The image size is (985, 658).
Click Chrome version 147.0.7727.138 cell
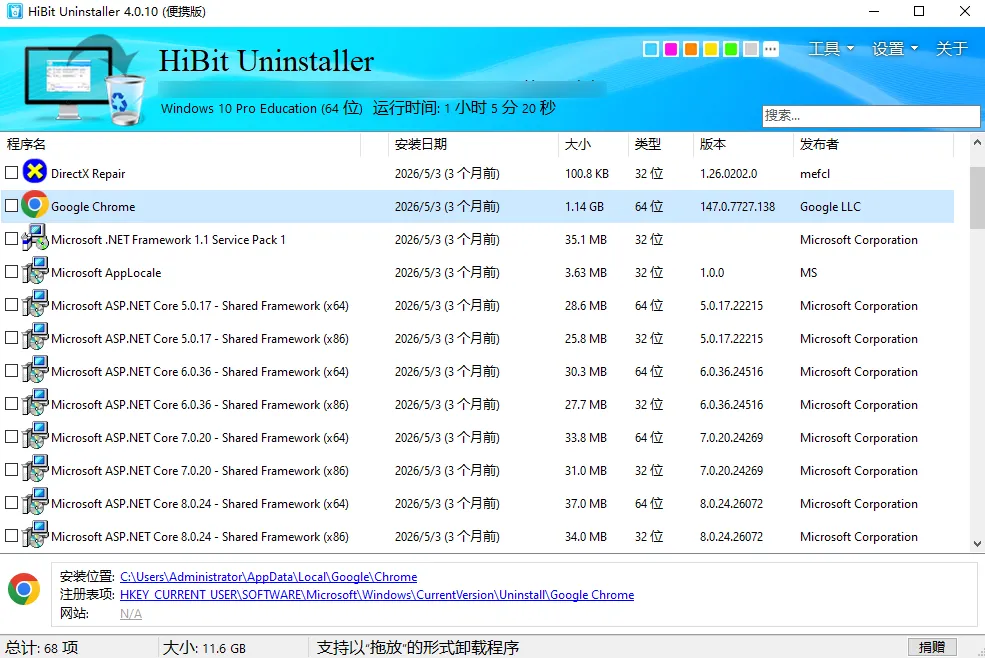click(737, 207)
